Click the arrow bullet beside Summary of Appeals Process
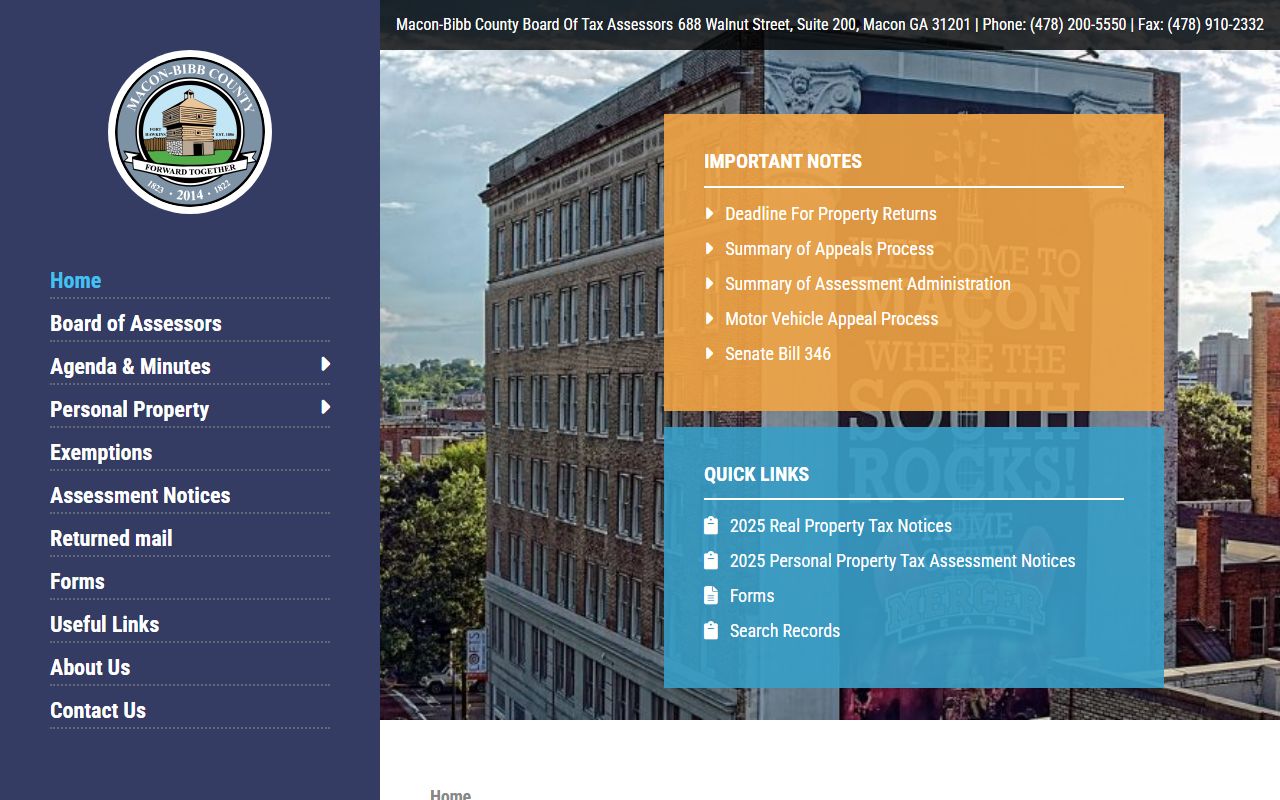1280x800 pixels. (709, 249)
